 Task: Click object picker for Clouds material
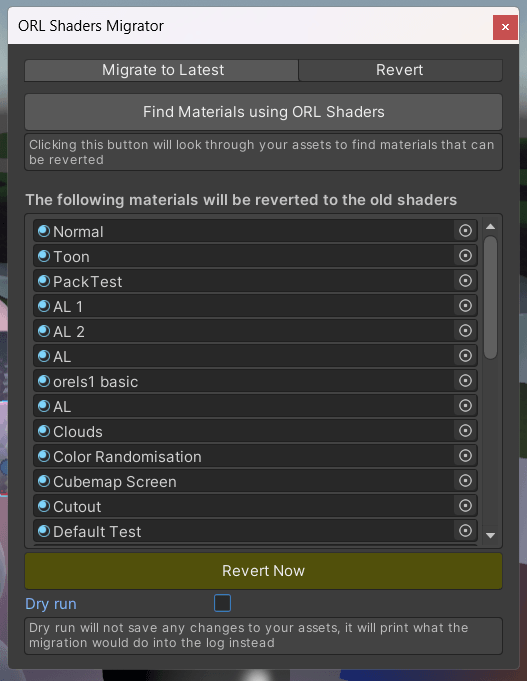(465, 431)
